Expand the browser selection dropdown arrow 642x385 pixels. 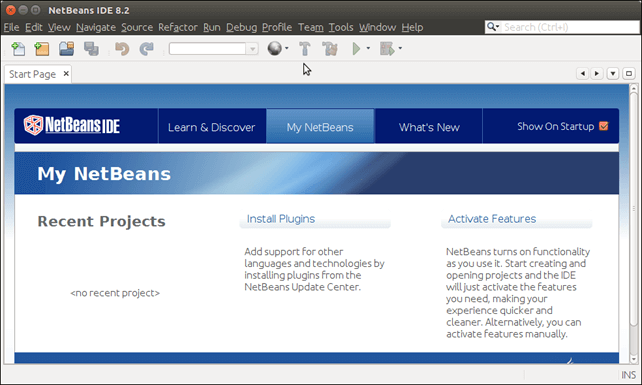[x=287, y=48]
